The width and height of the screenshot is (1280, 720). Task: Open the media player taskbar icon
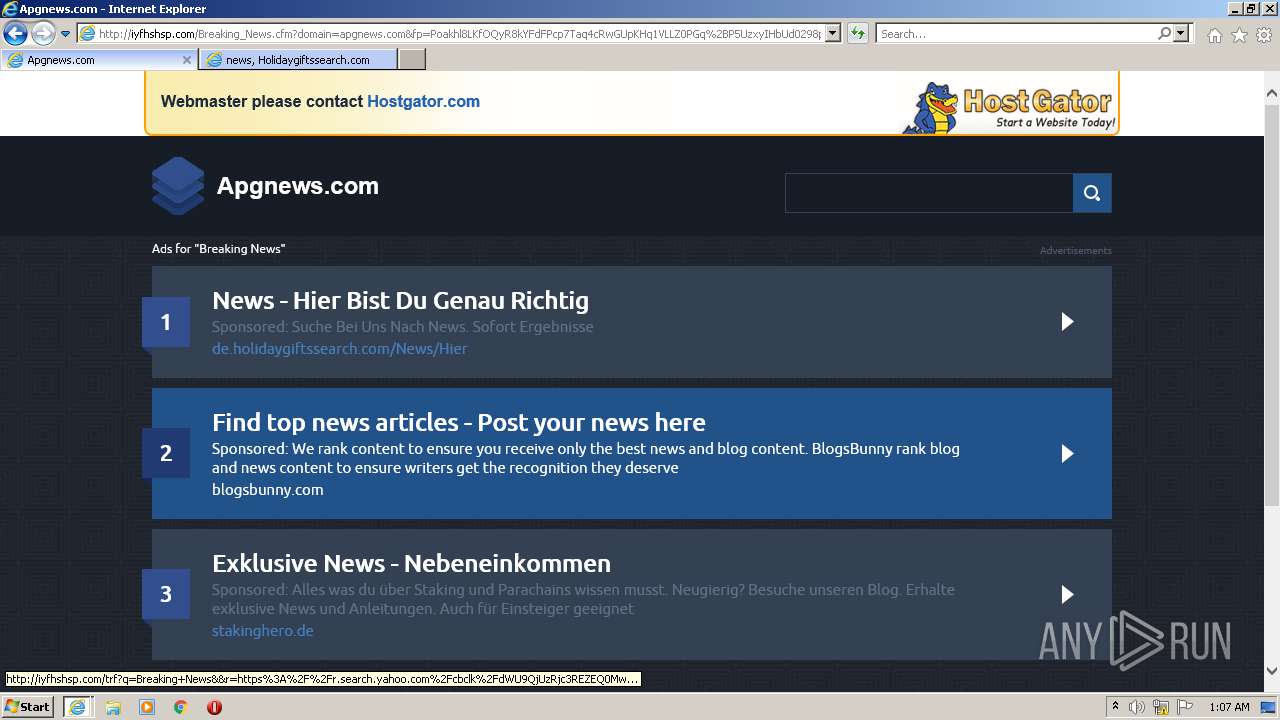click(x=146, y=707)
